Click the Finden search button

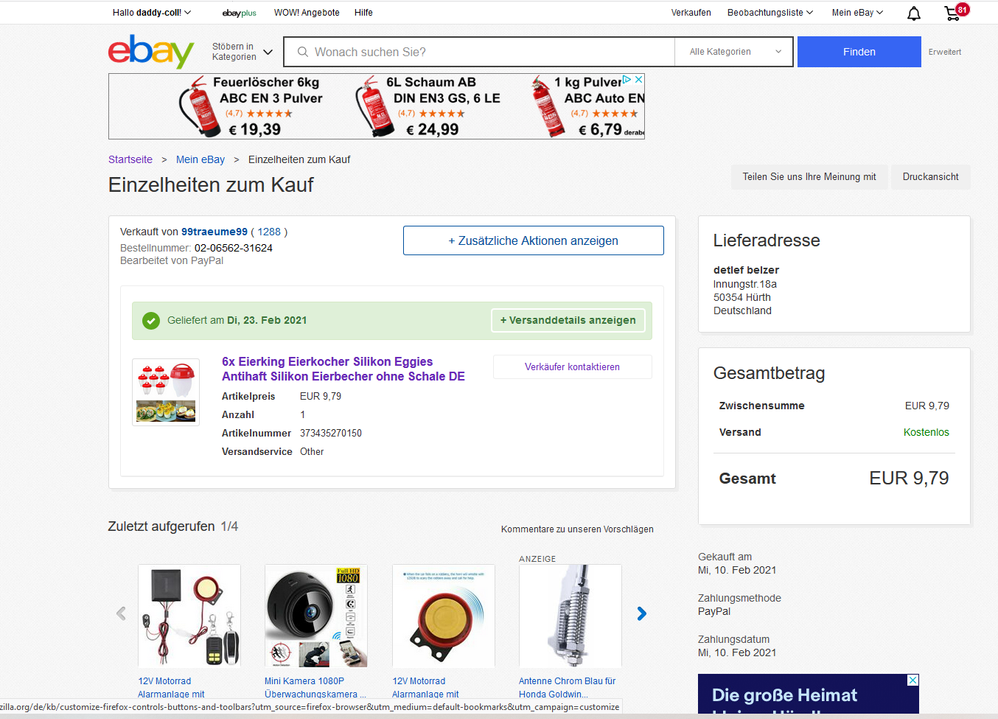click(858, 52)
